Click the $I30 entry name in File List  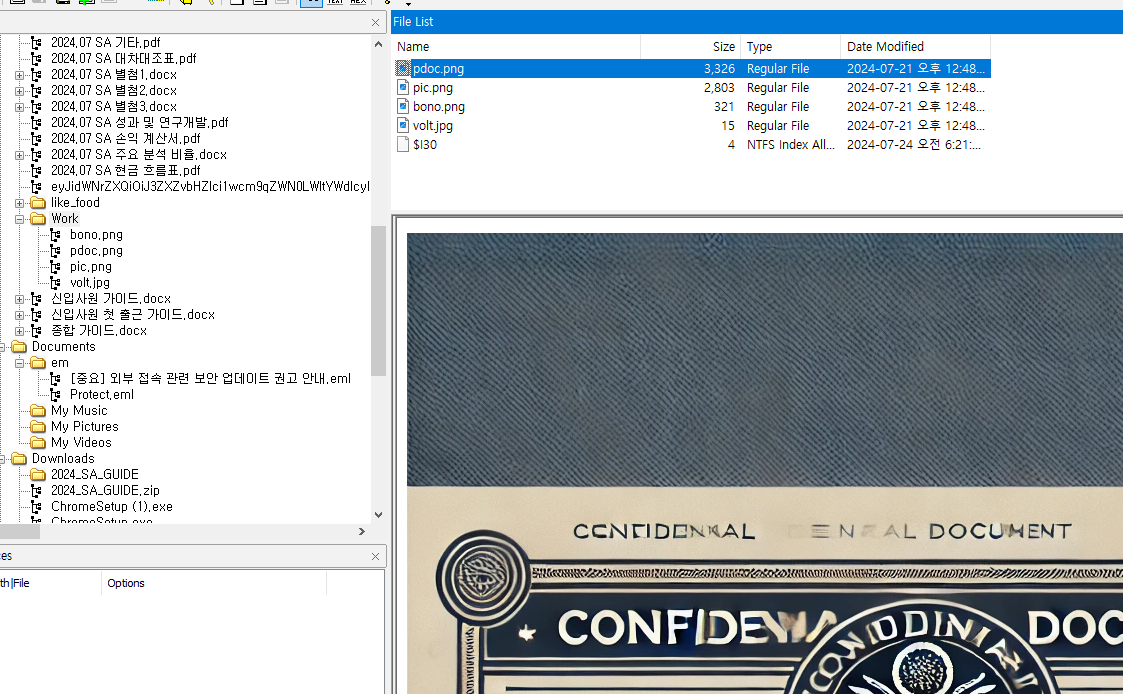[425, 145]
